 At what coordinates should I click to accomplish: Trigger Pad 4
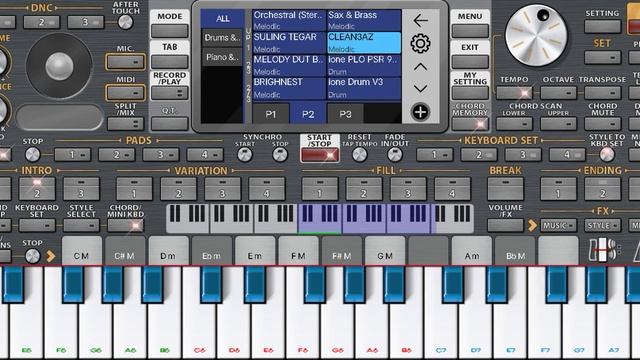pos(205,155)
